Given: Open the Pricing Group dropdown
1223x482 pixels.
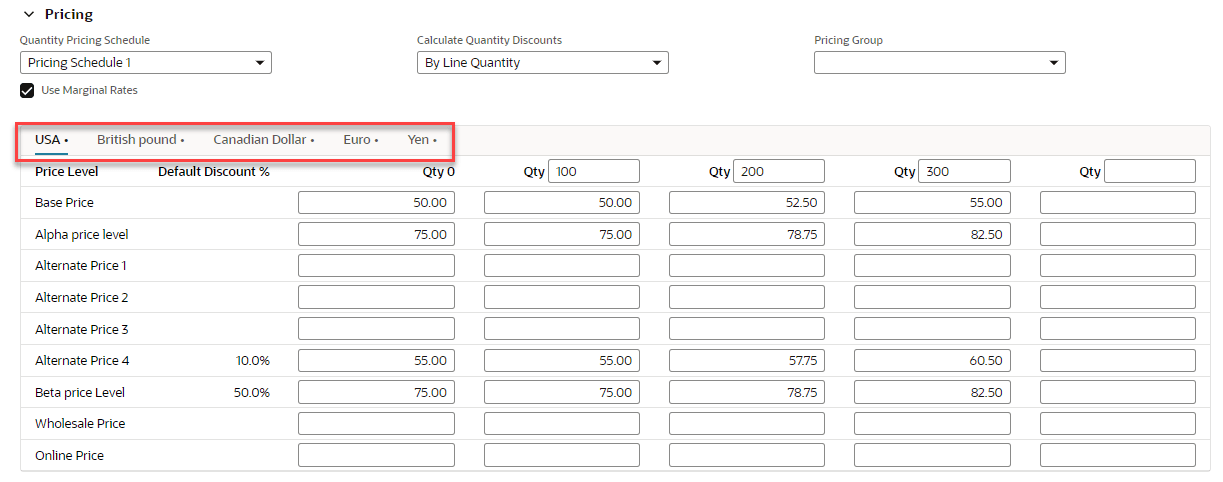Looking at the screenshot, I should tap(940, 63).
